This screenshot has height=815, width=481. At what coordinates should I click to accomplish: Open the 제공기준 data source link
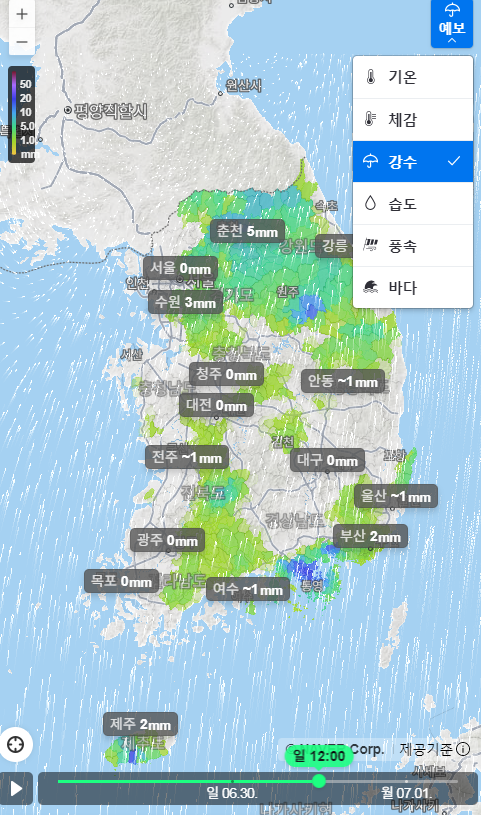pyautogui.click(x=426, y=749)
